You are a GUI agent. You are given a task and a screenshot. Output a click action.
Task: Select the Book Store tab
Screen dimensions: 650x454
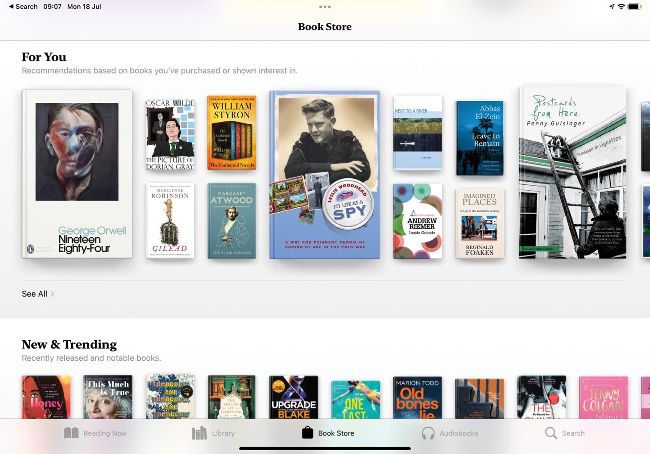click(x=326, y=433)
